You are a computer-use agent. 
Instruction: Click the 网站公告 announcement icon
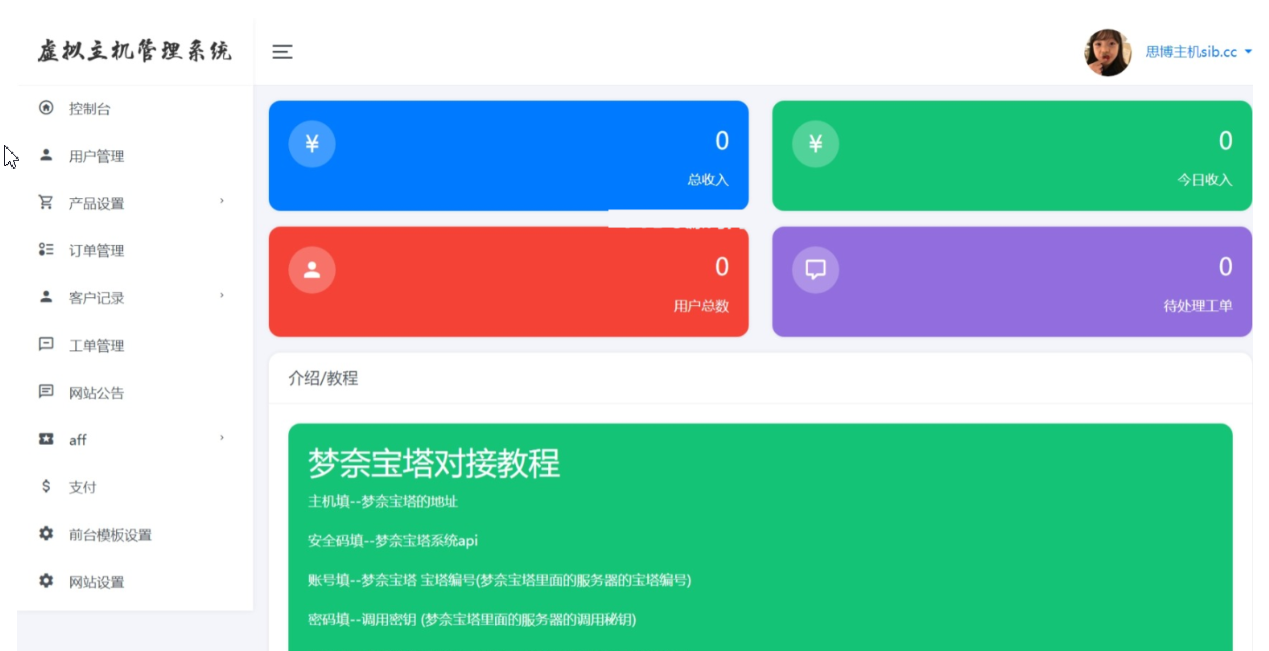46,392
